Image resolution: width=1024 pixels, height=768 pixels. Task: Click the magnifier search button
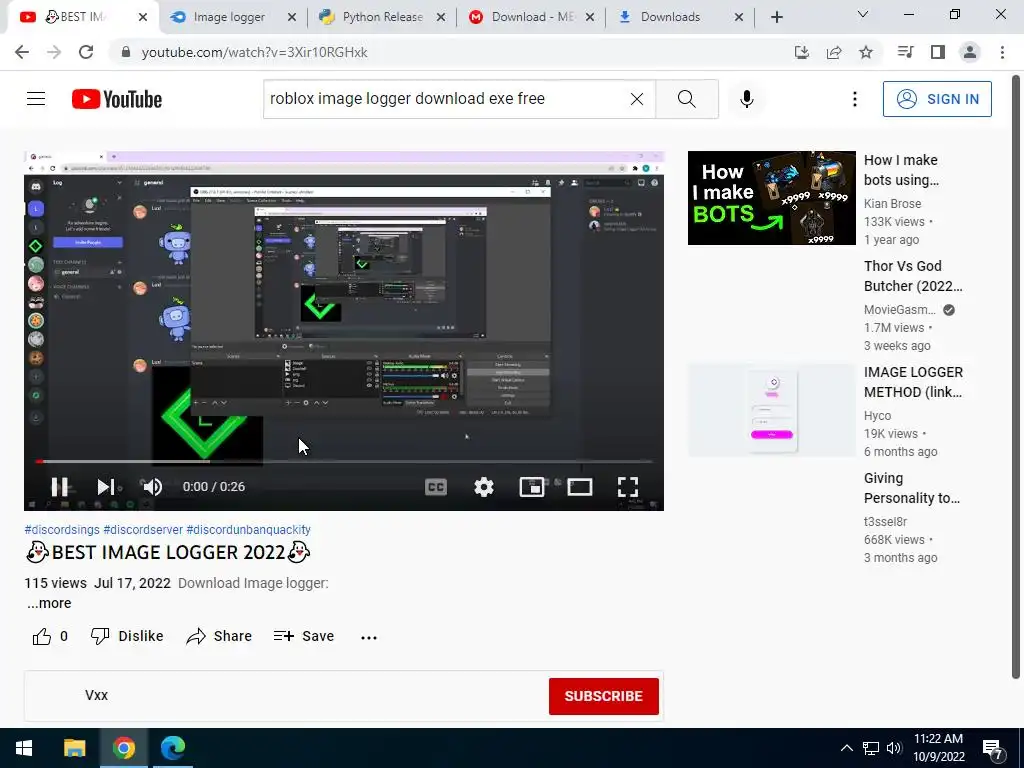click(686, 99)
